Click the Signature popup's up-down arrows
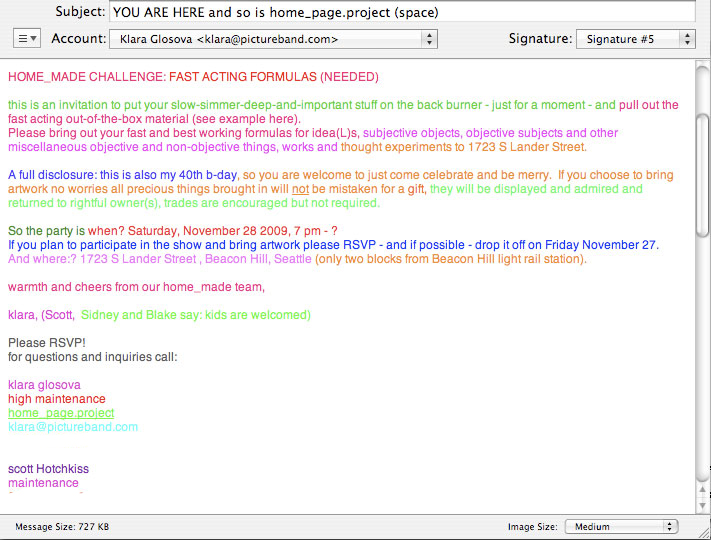Screen dimensions: 711x540 (x=686, y=39)
